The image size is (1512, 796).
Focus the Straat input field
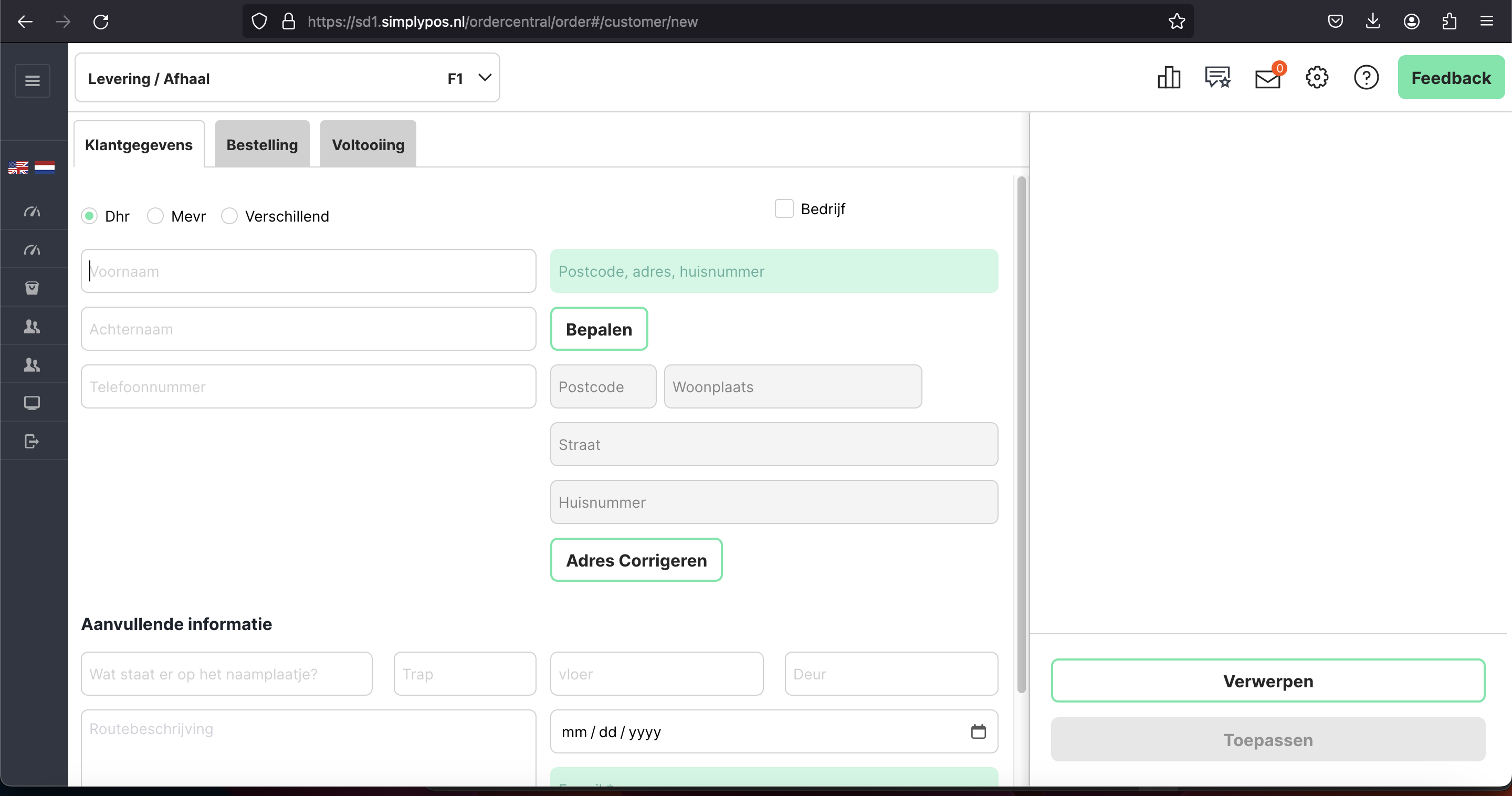(x=774, y=444)
